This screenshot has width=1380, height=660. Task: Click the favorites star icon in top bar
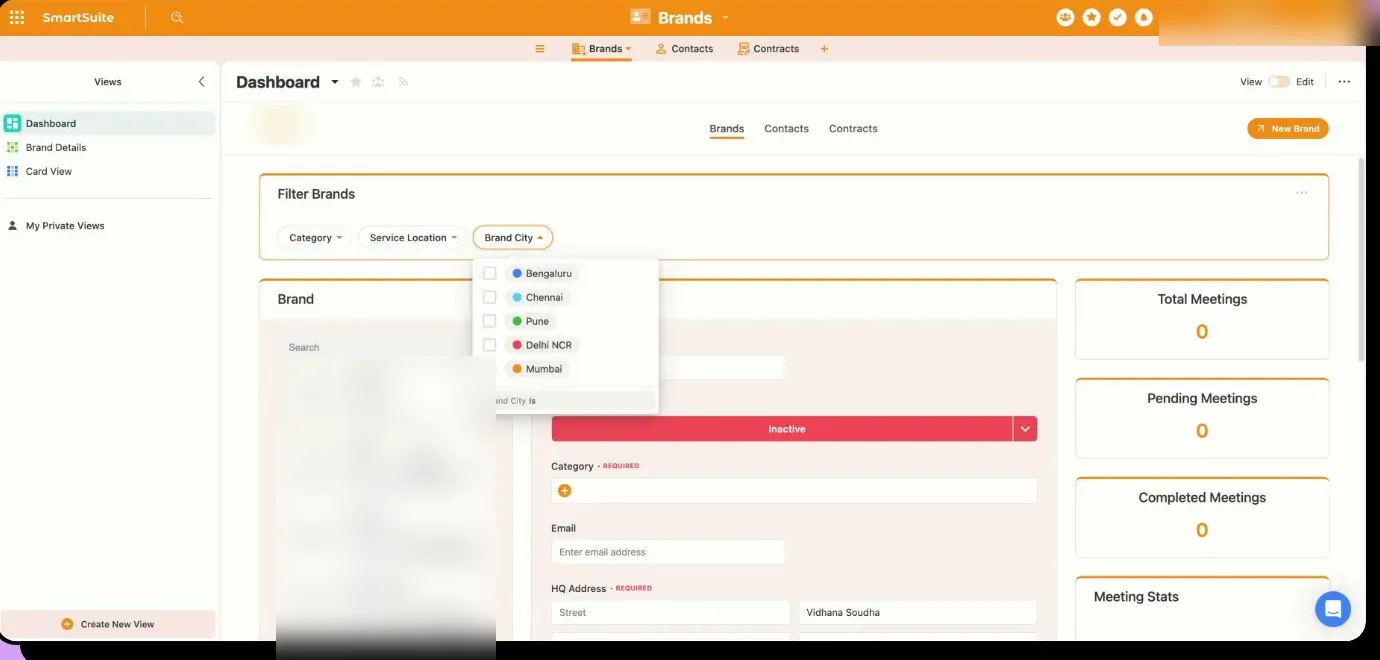(x=1091, y=17)
